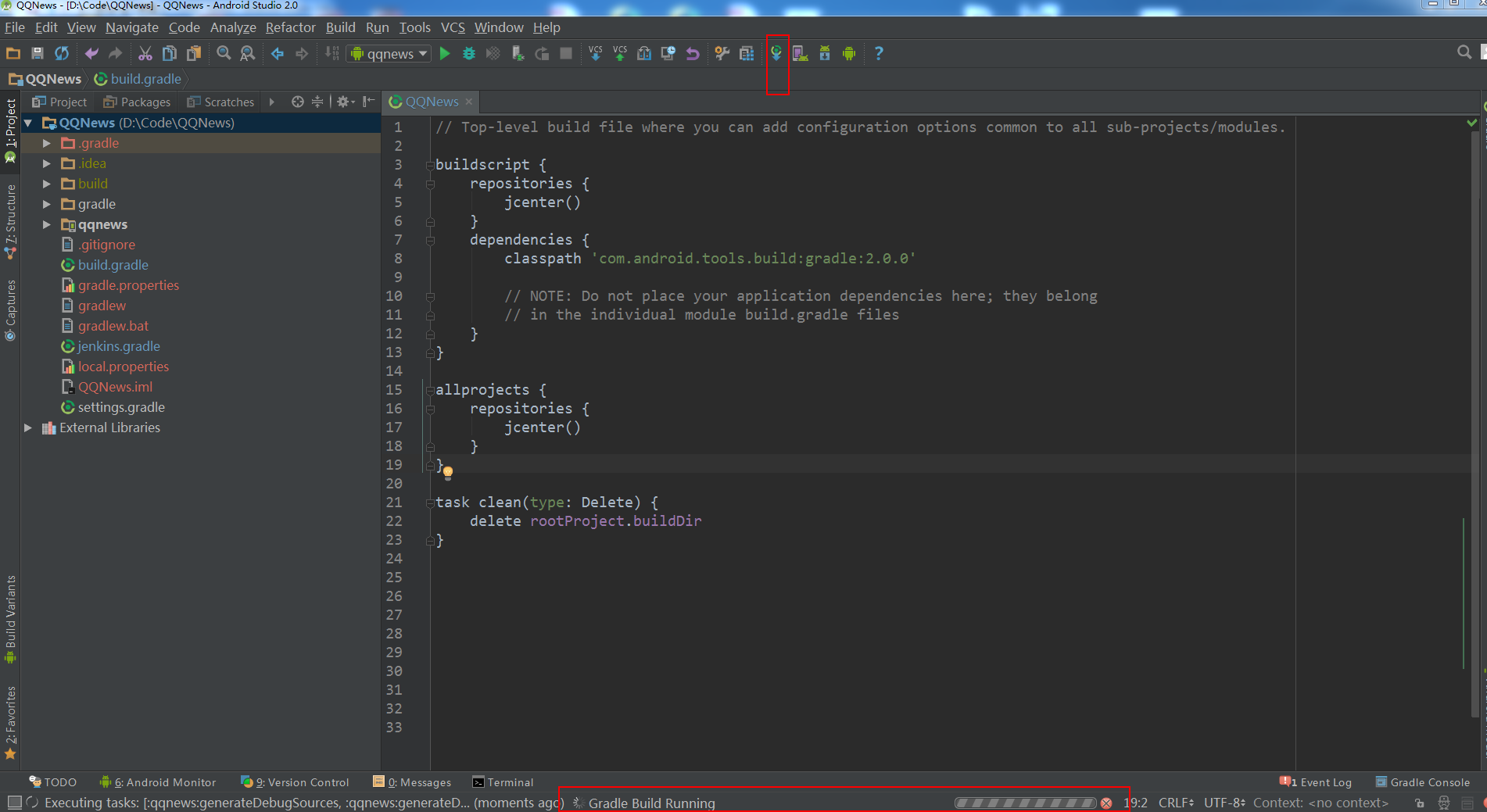Open the qqnews run configuration dropdown
Screen dimensions: 1487x812
[389, 53]
